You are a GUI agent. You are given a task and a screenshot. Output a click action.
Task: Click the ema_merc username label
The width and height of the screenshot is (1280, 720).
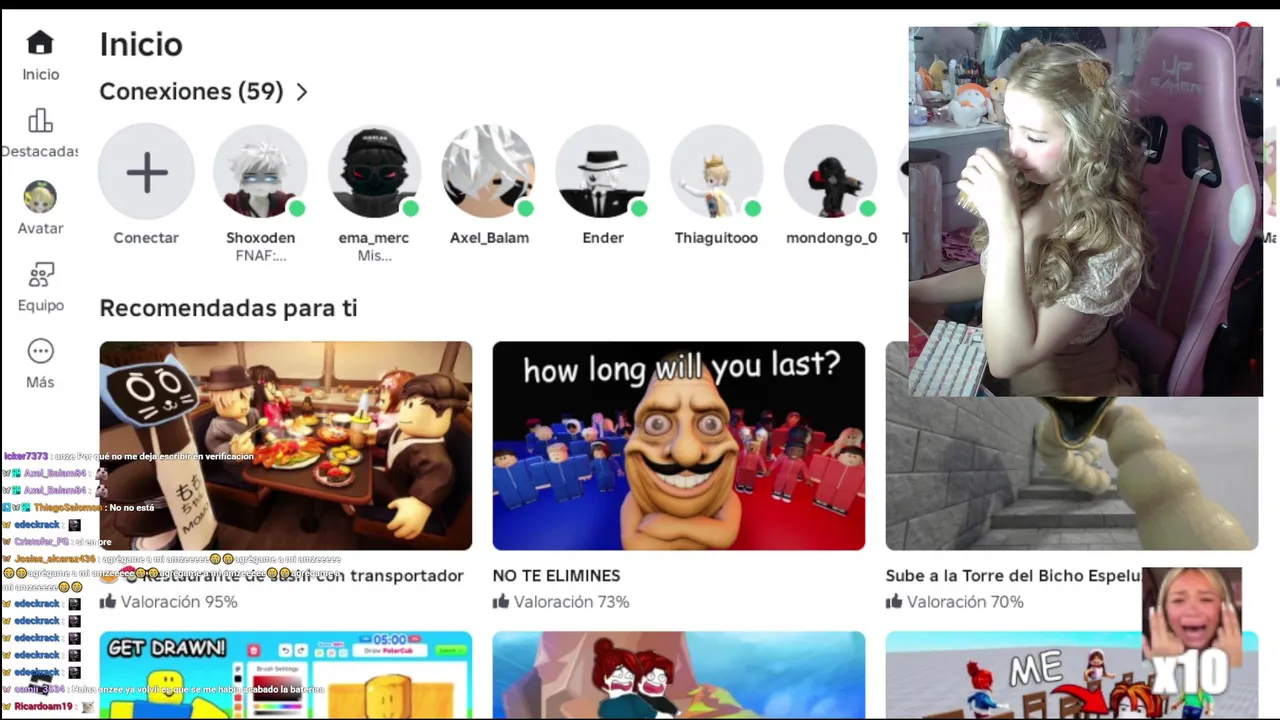[374, 238]
